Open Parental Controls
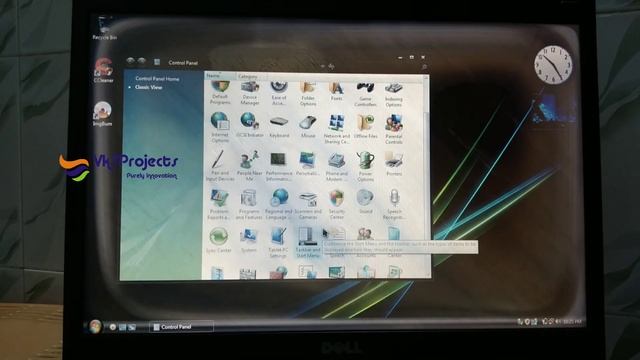The image size is (640, 360). coord(394,129)
